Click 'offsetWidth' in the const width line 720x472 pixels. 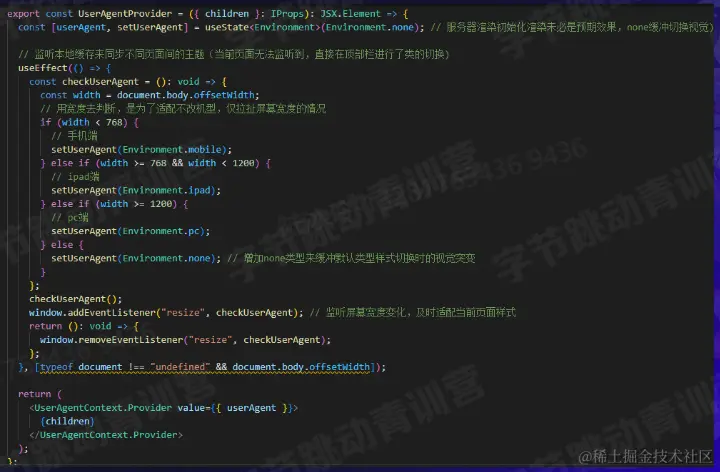(x=224, y=95)
